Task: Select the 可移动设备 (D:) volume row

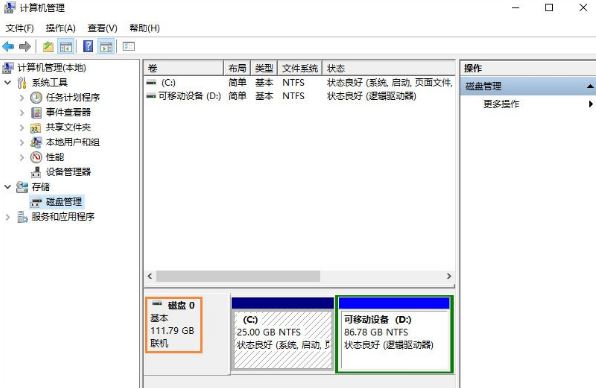Action: pyautogui.click(x=300, y=96)
